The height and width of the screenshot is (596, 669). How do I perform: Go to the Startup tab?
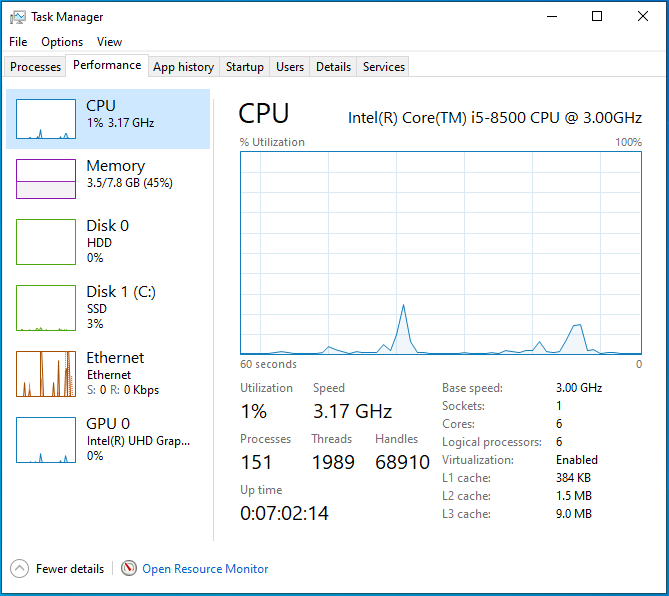tap(245, 67)
